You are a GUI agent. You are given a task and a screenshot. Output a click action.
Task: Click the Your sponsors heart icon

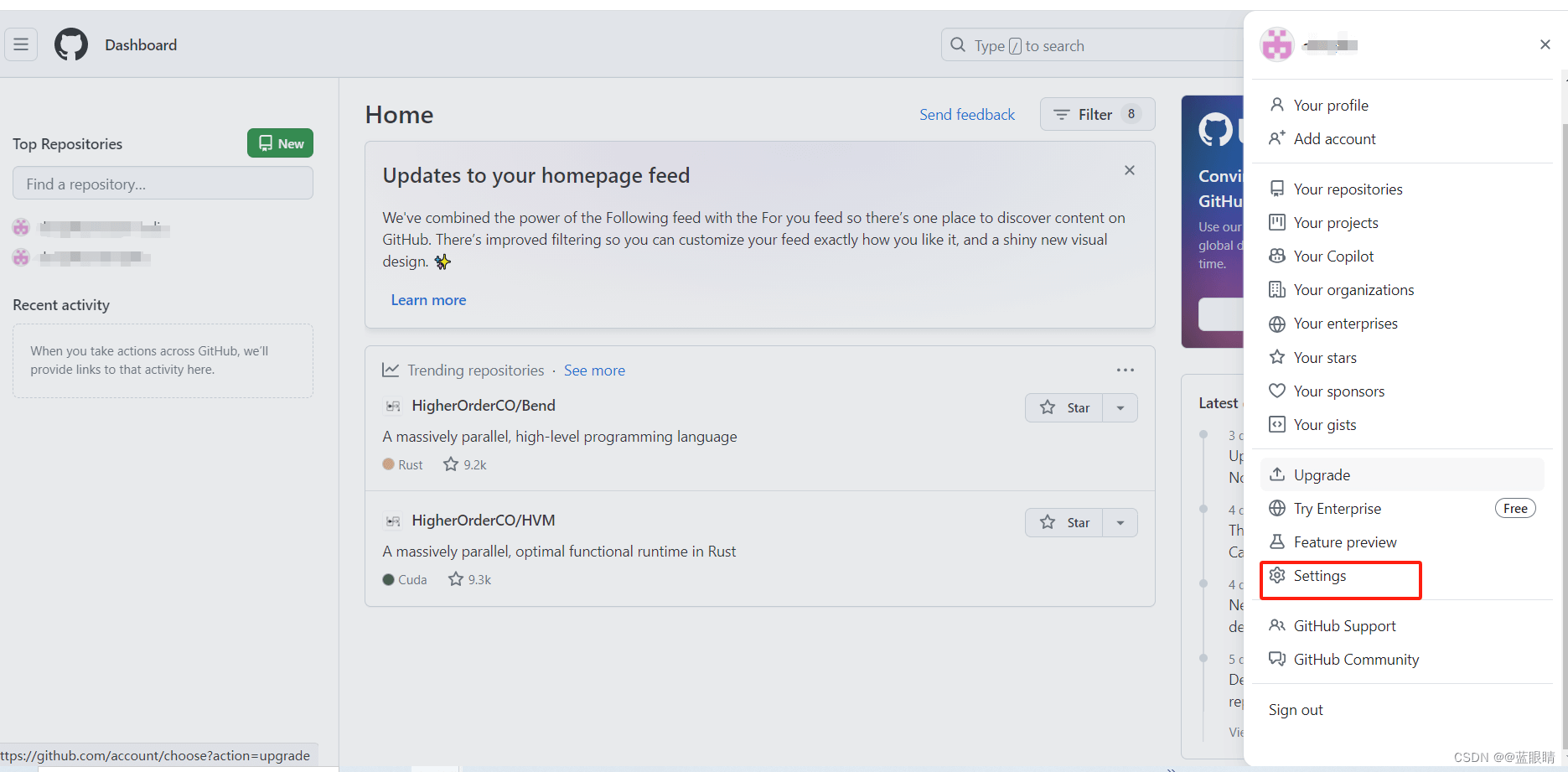pos(1277,391)
